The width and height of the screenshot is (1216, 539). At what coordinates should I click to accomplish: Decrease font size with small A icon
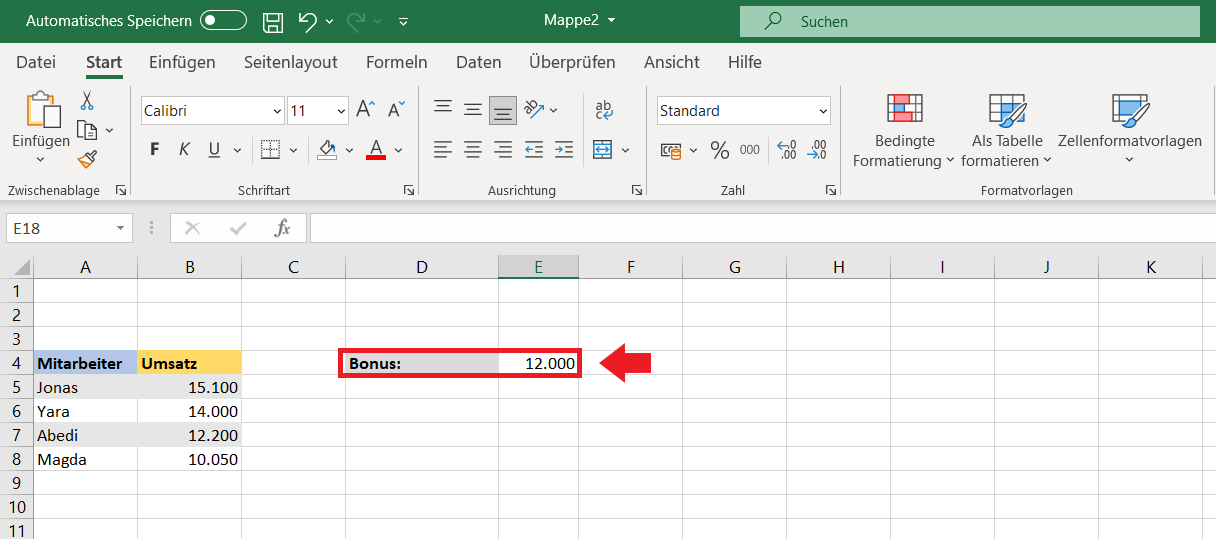pyautogui.click(x=396, y=110)
